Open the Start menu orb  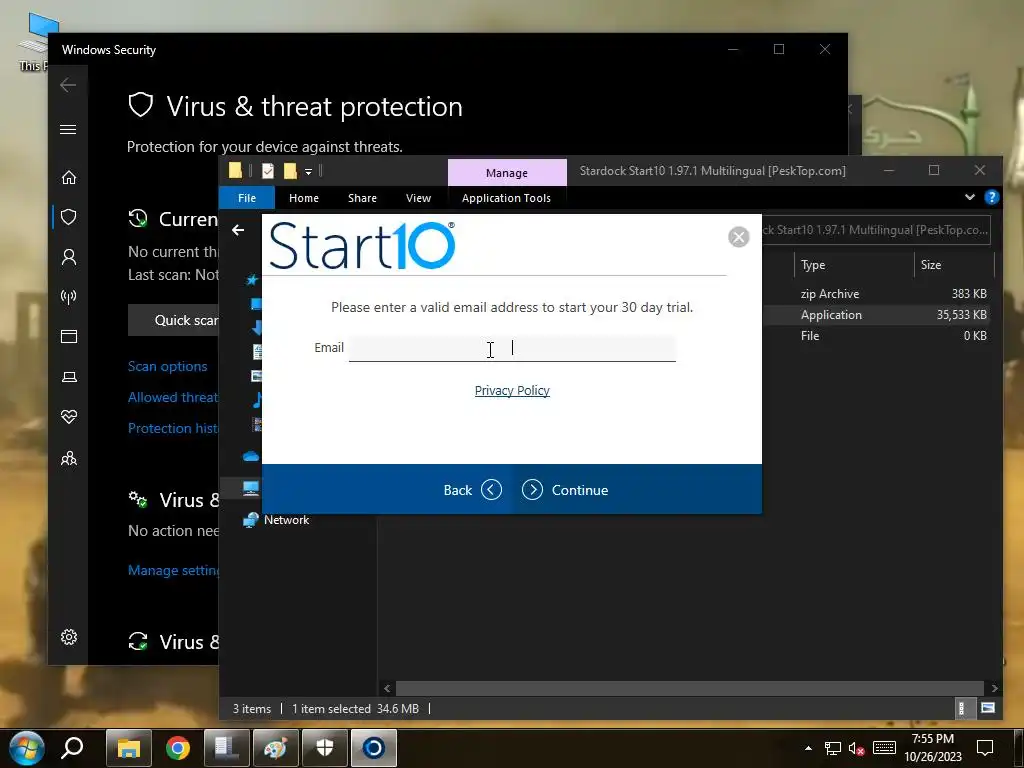coord(26,748)
